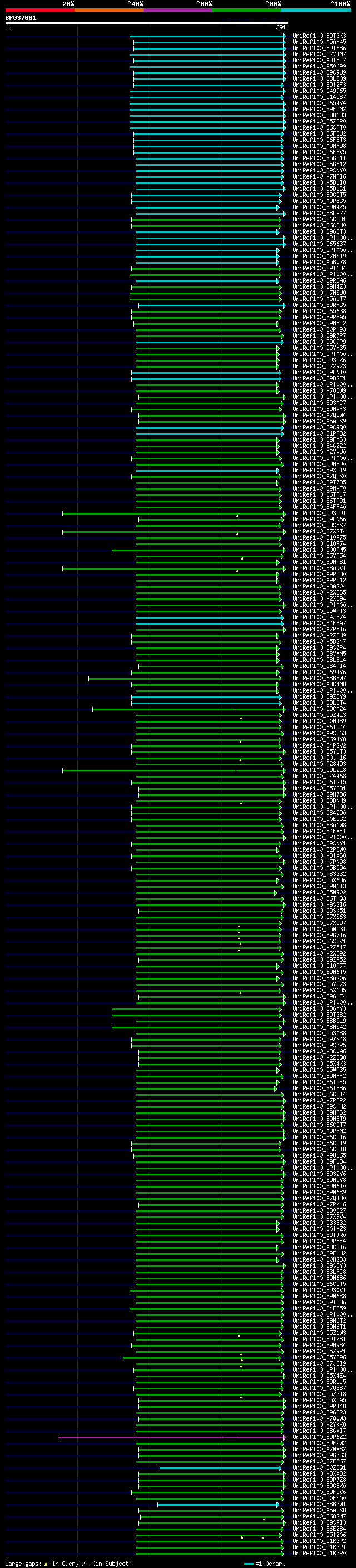Select hit UniRef100_C6TGI5
This screenshot has width=356, height=1568.
click(x=319, y=782)
